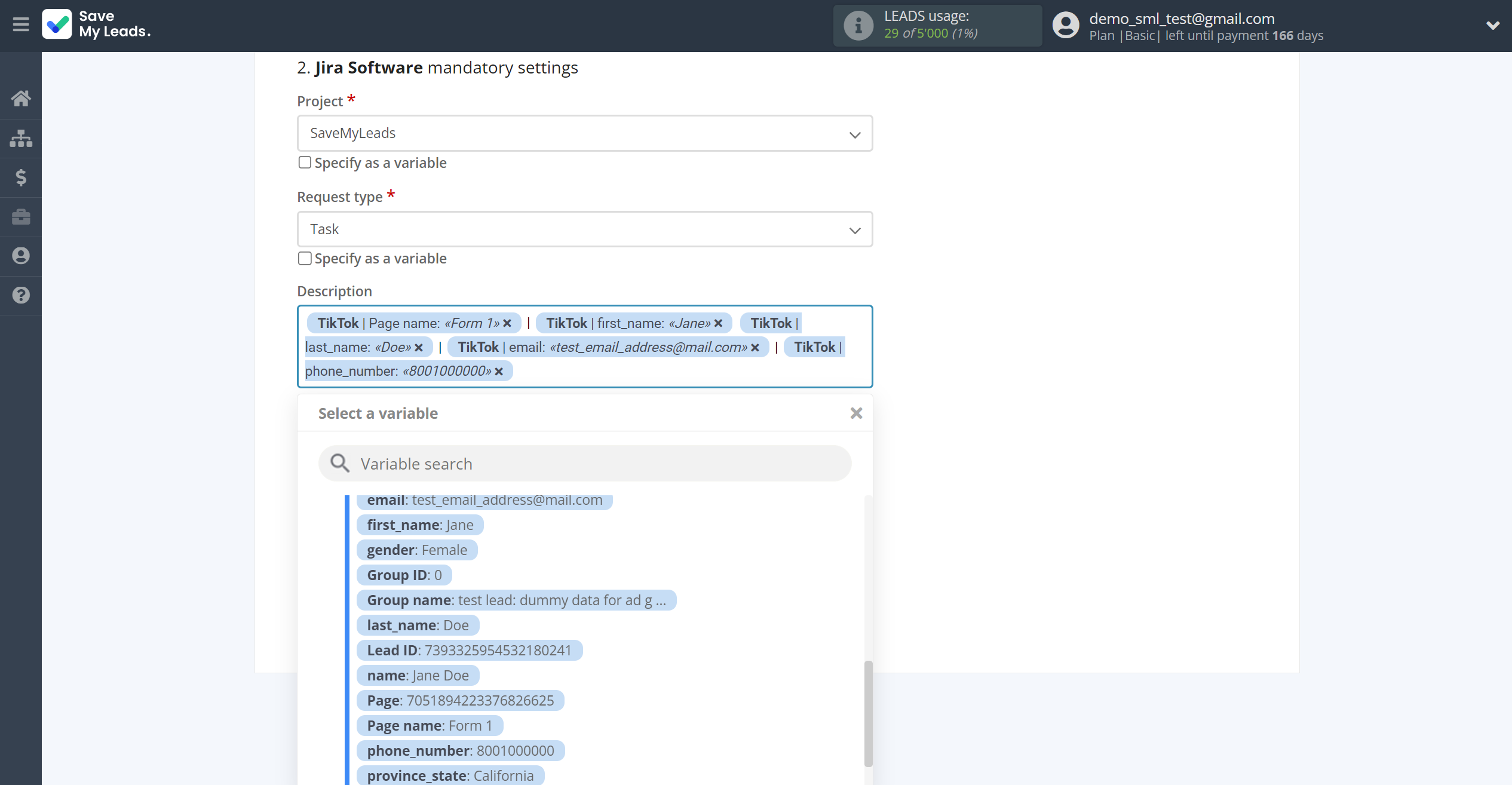Screen dimensions: 1512x785
Task: Open the Project dropdown SaveMyLeads
Action: pyautogui.click(x=585, y=133)
